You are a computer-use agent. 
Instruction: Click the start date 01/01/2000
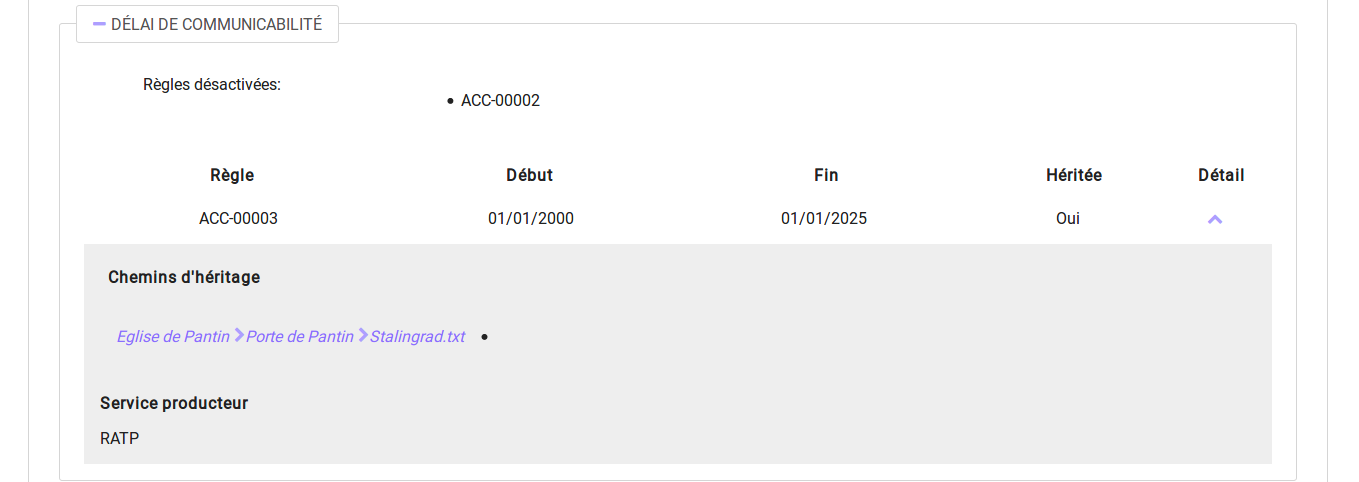(531, 218)
